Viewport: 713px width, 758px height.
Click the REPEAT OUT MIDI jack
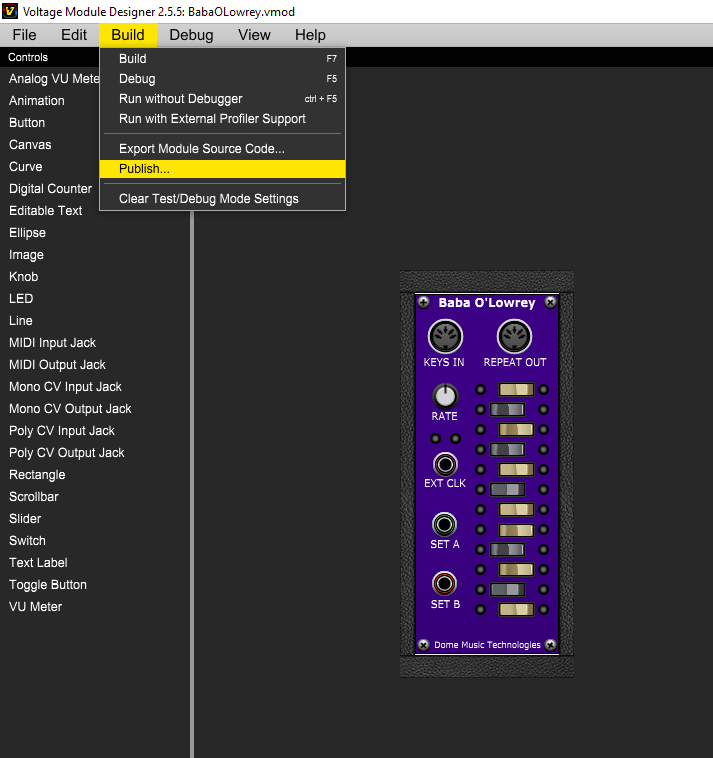514,336
